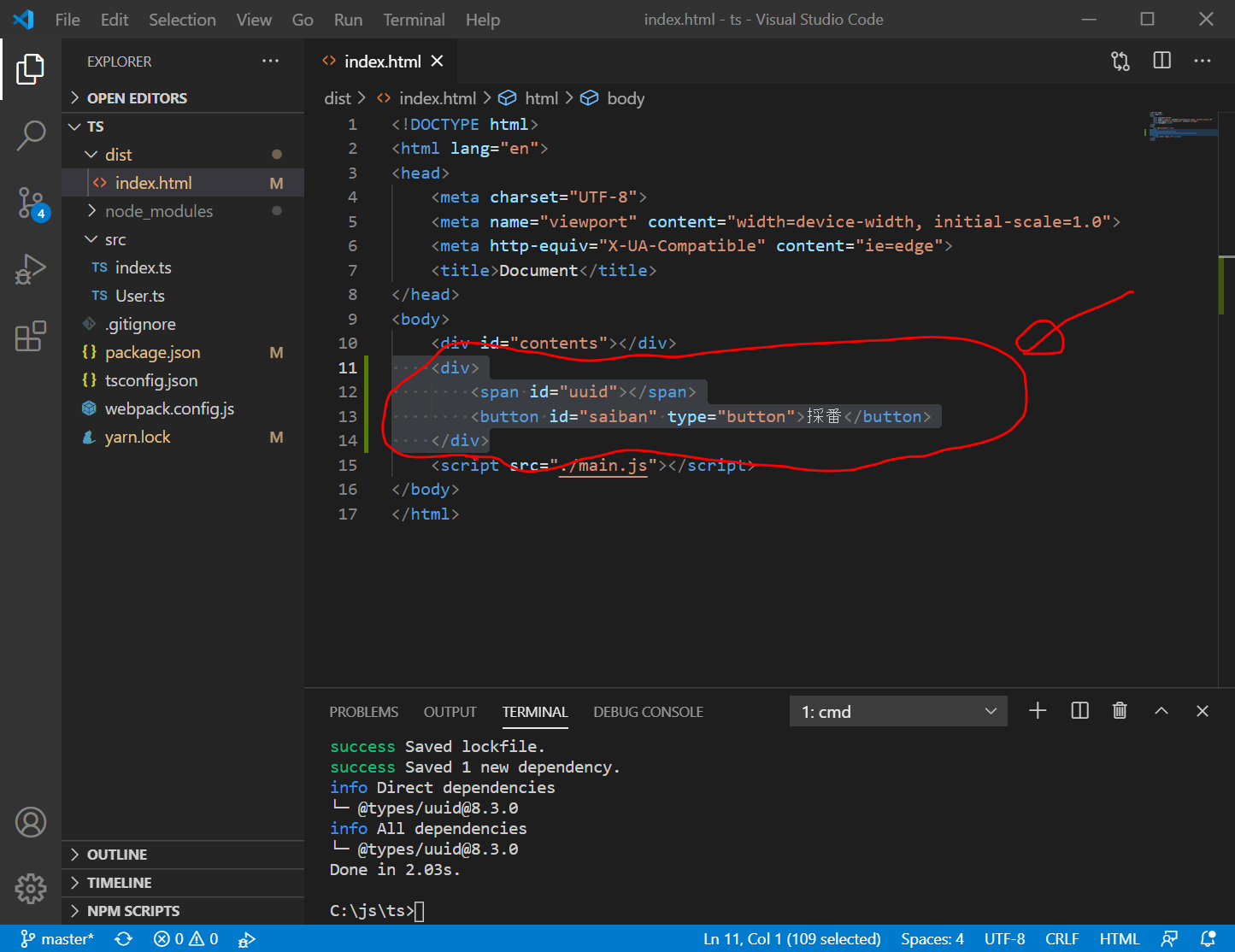Open the Go menu
This screenshot has width=1235, height=952.
click(x=303, y=20)
